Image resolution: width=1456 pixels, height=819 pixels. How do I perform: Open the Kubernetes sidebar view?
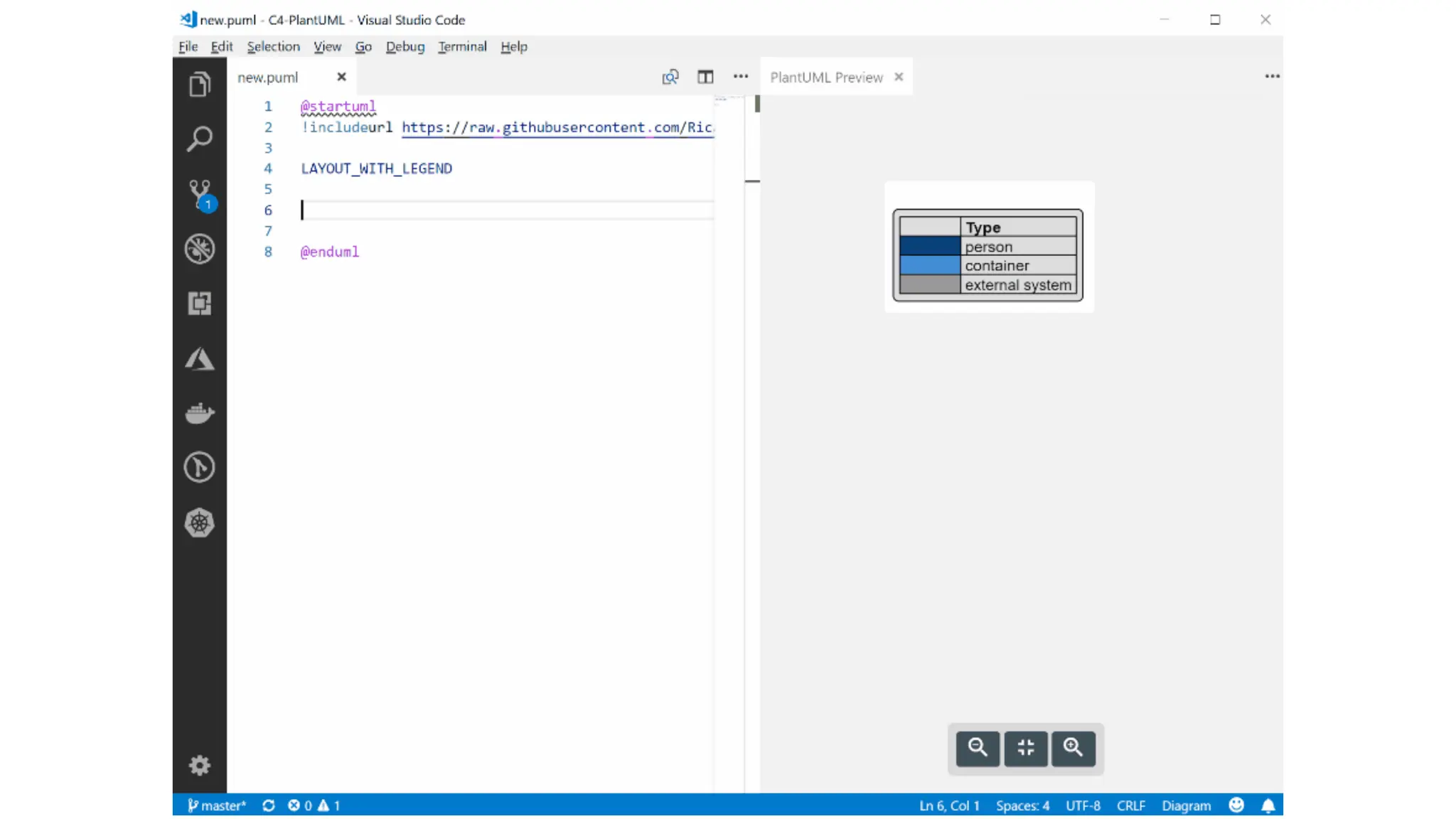pos(200,523)
